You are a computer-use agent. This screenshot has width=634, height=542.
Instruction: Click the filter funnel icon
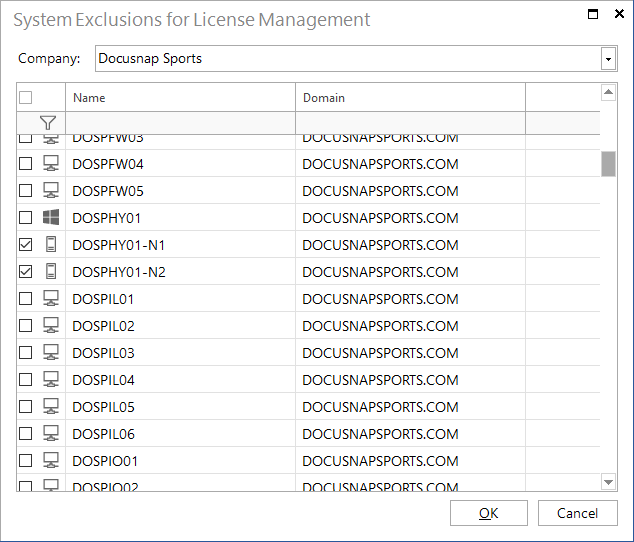pos(48,123)
